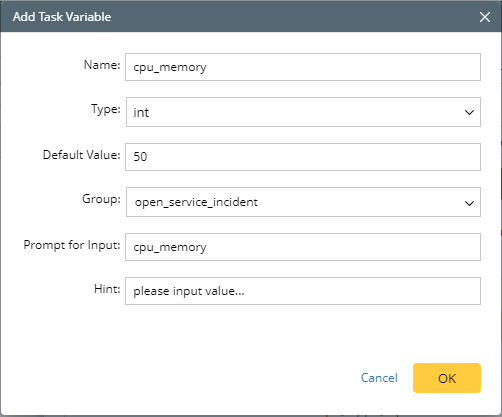Viewport: 502px width, 417px height.
Task: Confirm with the yellow OK button
Action: point(447,378)
